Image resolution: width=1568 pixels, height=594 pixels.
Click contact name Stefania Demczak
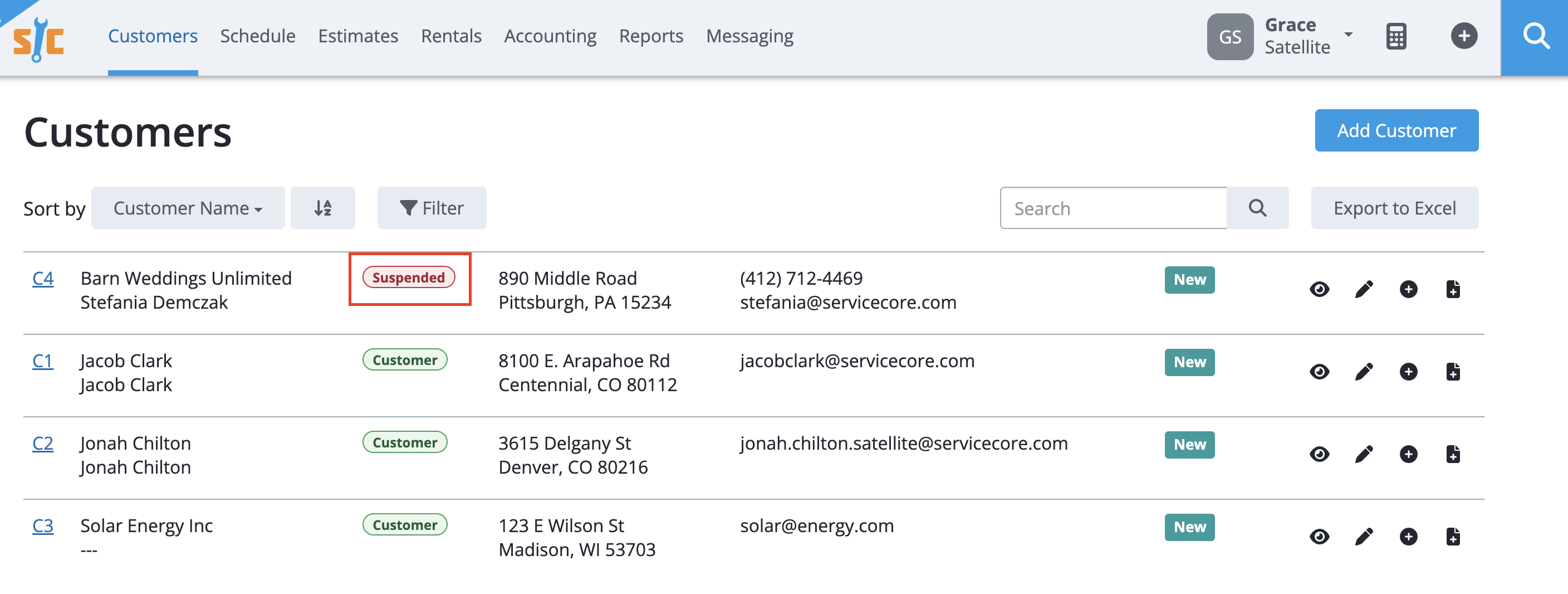154,302
